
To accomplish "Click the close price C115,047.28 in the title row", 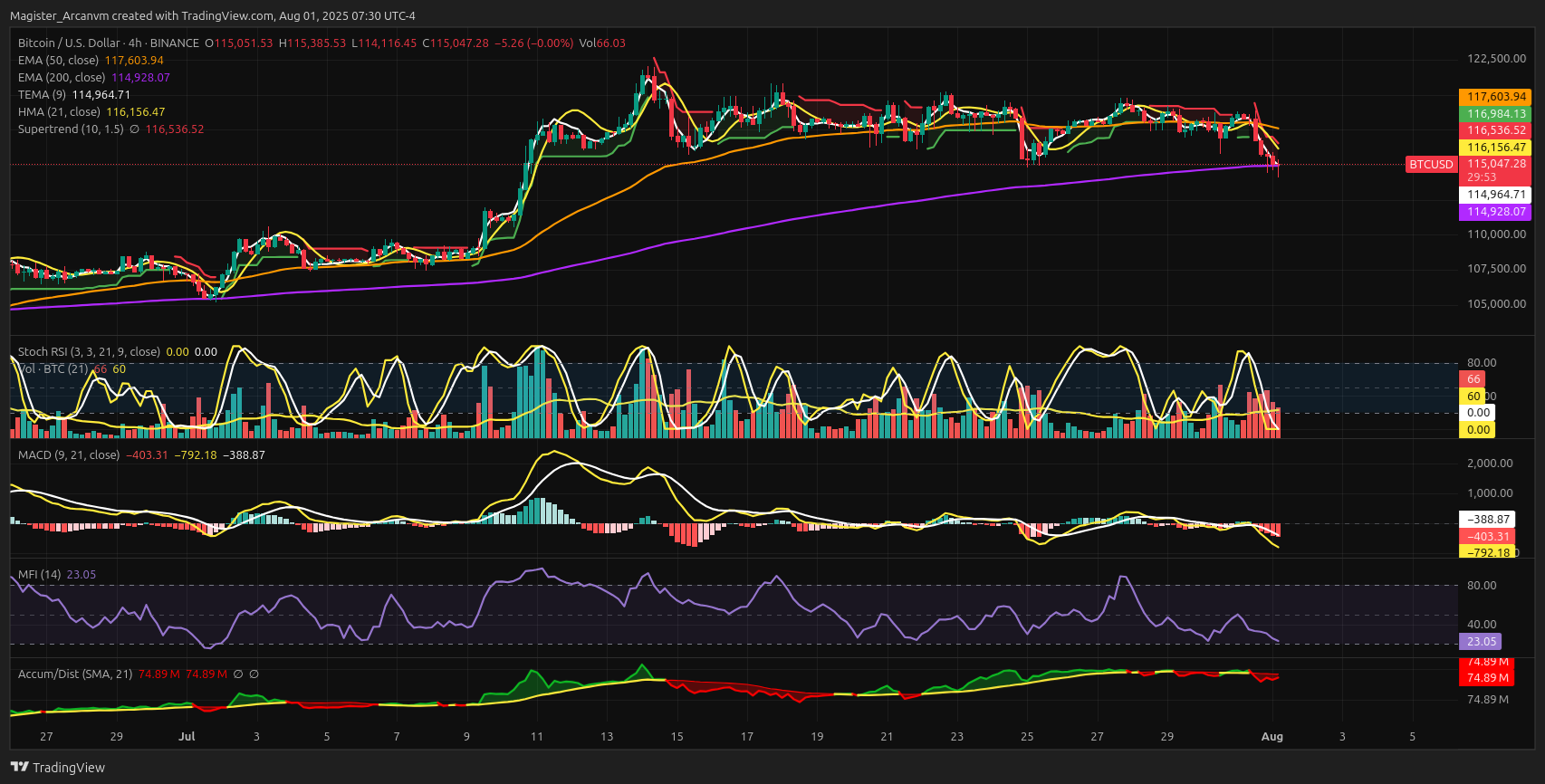I will click(456, 43).
